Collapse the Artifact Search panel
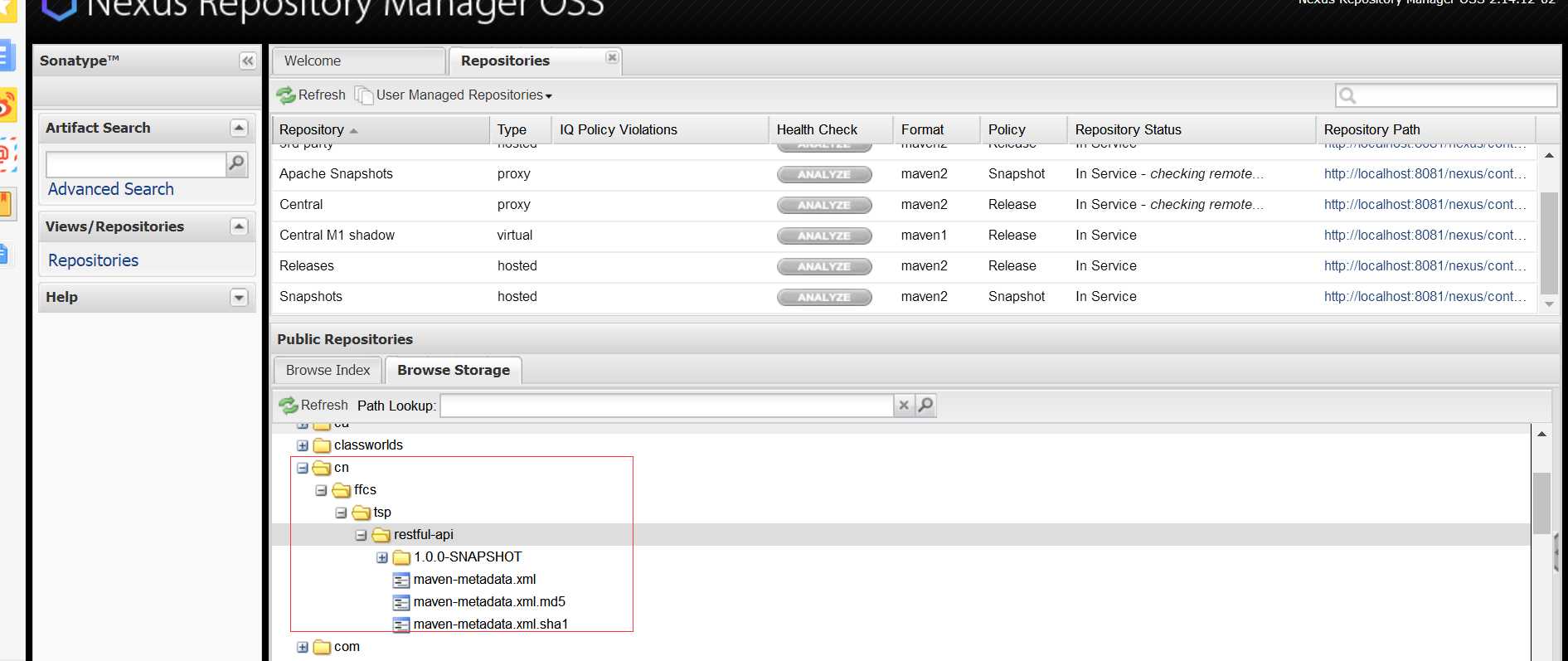Screen dimensions: 1568x661 pos(239,128)
